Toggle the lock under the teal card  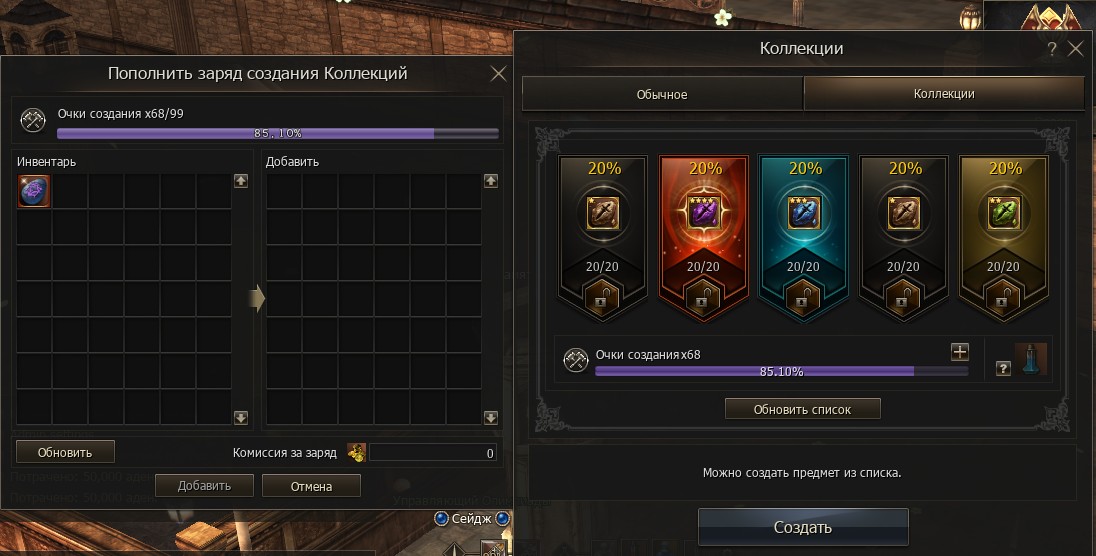(x=804, y=296)
